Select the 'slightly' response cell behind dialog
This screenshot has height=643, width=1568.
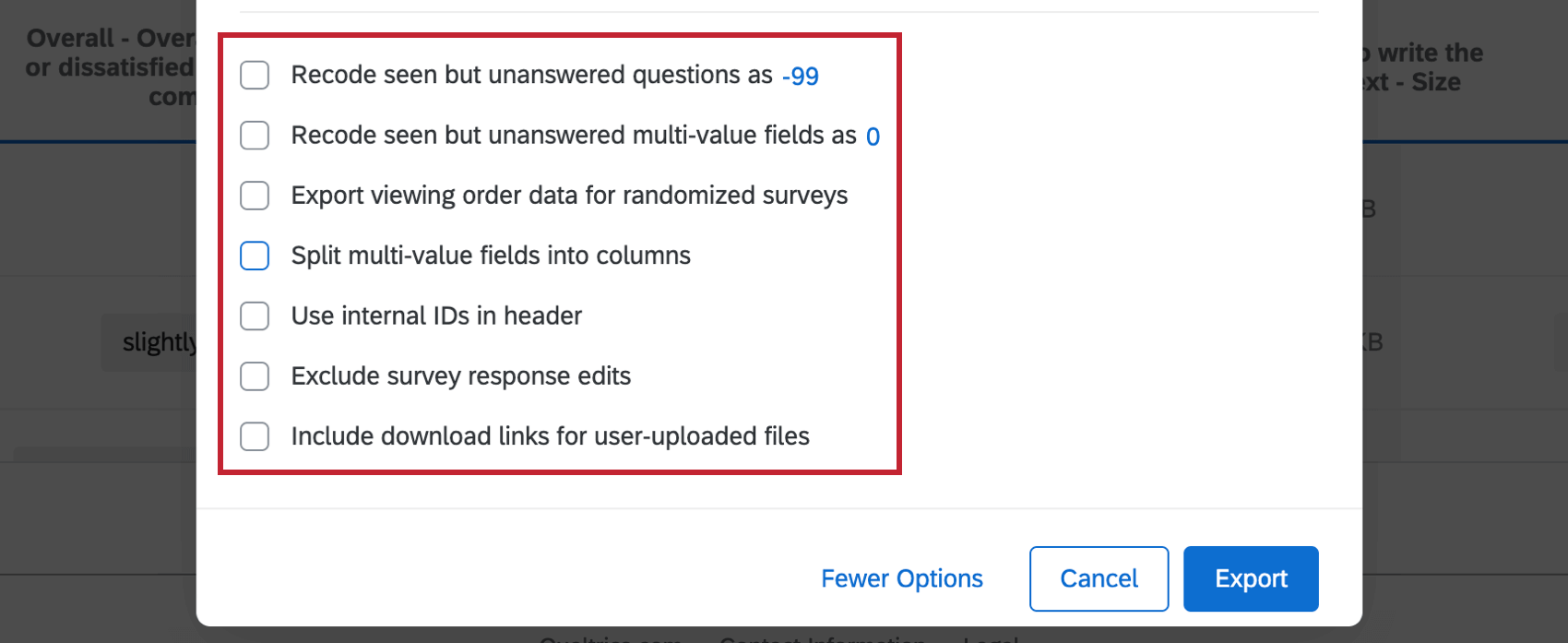[149, 342]
